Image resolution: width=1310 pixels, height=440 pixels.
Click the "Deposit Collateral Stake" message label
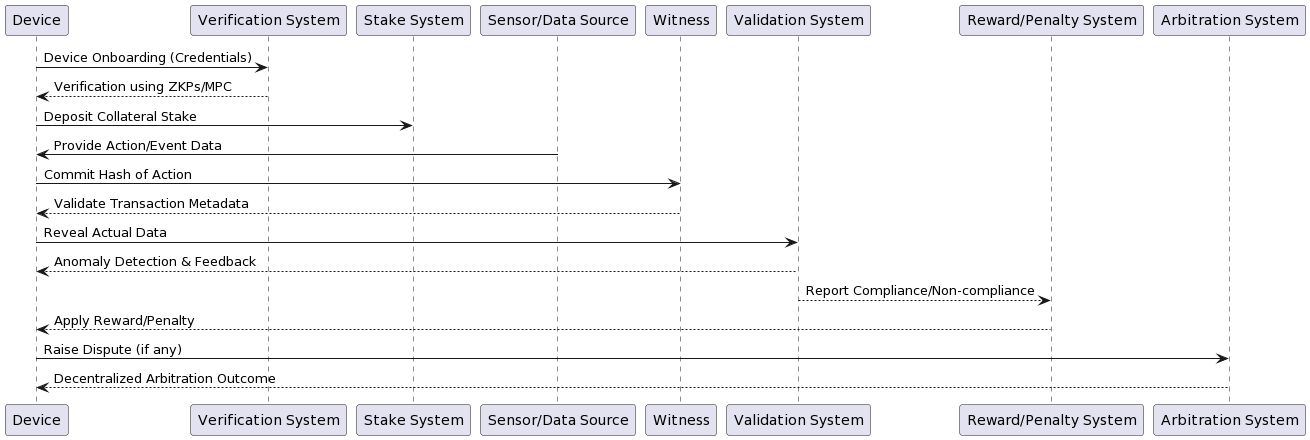click(120, 116)
